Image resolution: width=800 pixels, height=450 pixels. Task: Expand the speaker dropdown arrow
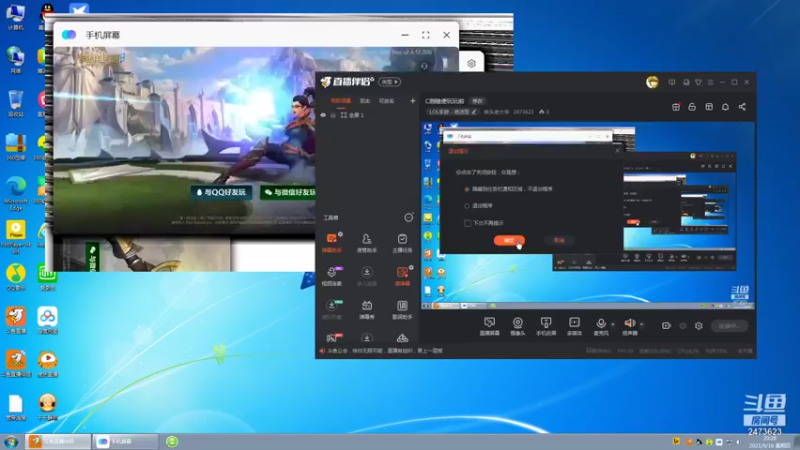(641, 324)
